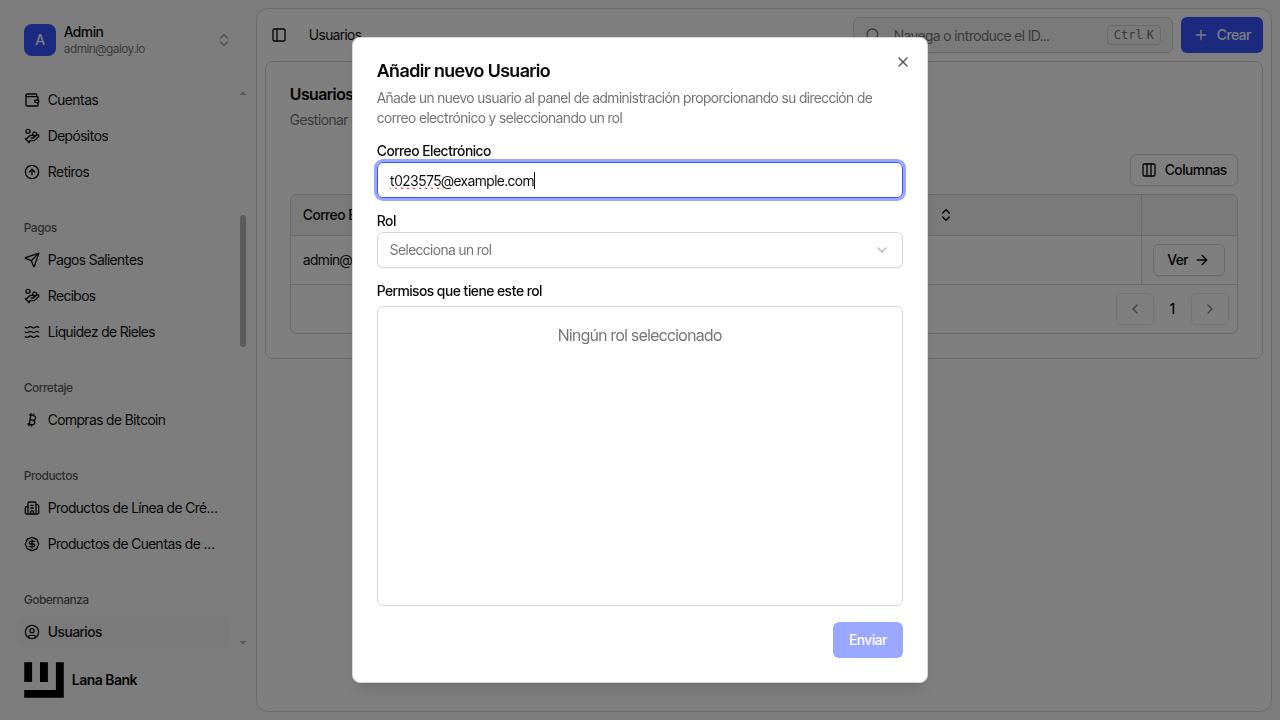
Task: Click the Liquidez de Rieles waves icon
Action: point(32,332)
